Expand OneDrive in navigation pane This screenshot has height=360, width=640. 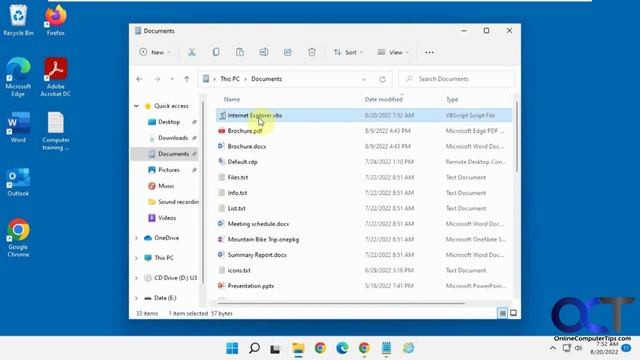(136, 238)
